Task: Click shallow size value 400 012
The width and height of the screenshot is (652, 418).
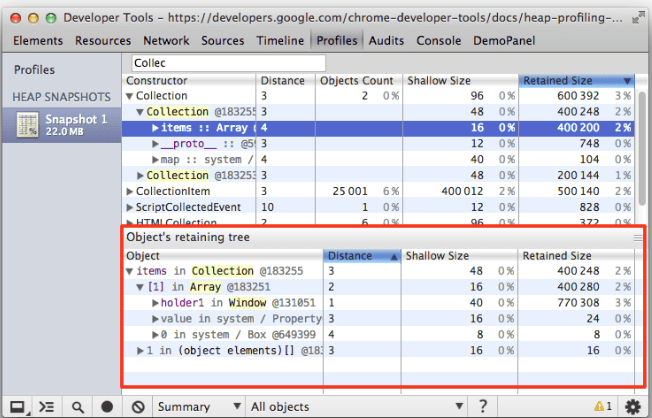Action: [x=462, y=191]
